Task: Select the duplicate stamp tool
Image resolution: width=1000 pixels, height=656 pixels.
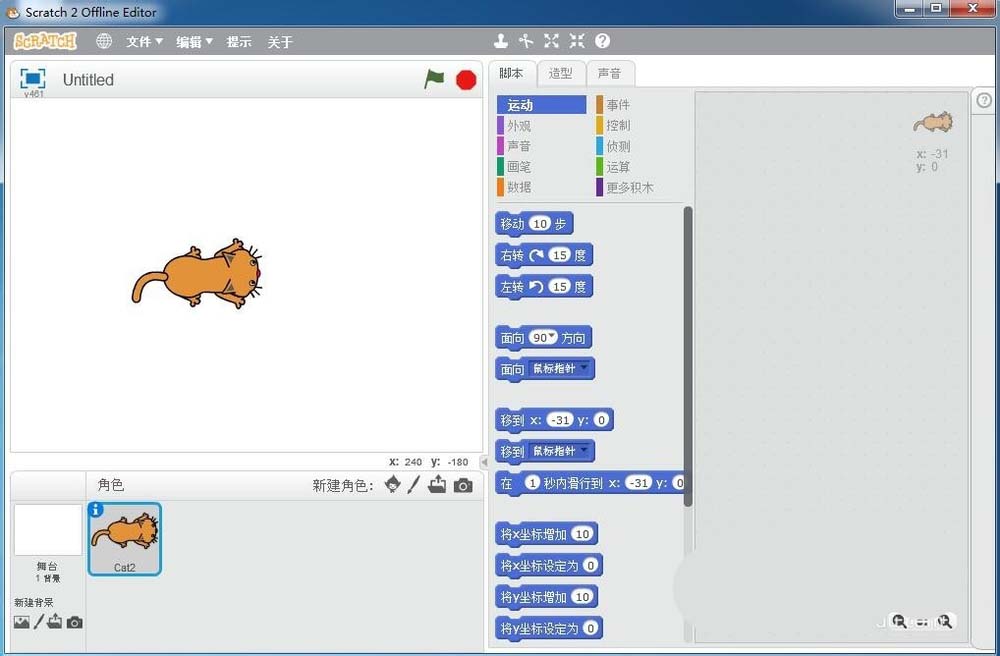Action: point(501,41)
